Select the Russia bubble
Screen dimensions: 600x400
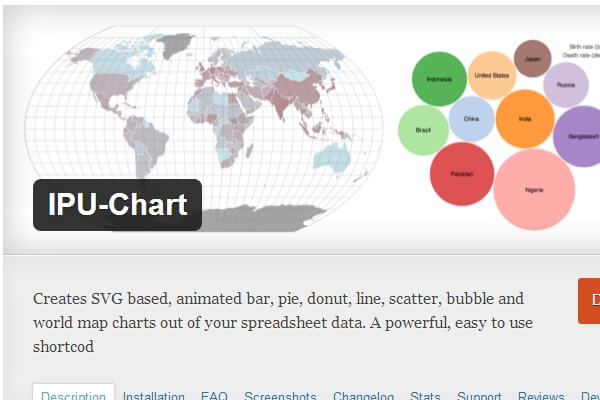pos(566,85)
